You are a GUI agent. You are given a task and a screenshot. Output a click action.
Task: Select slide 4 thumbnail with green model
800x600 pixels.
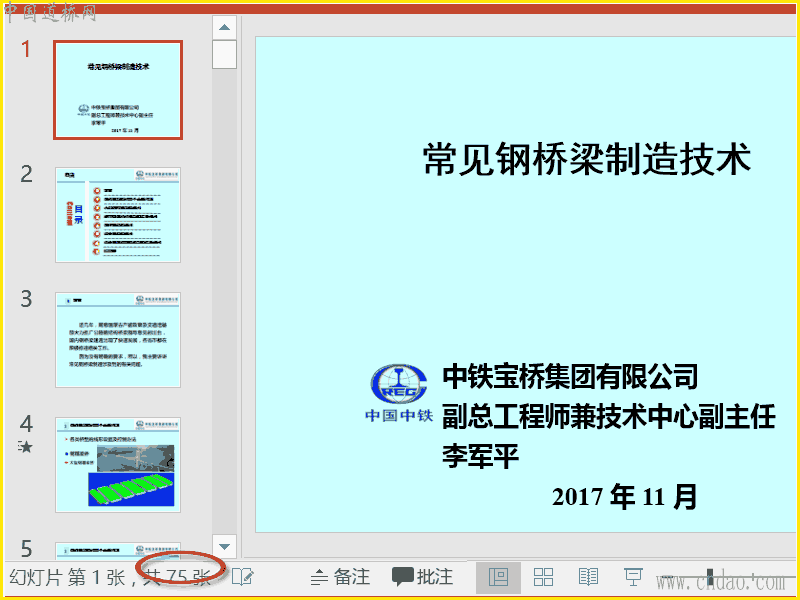(x=118, y=465)
